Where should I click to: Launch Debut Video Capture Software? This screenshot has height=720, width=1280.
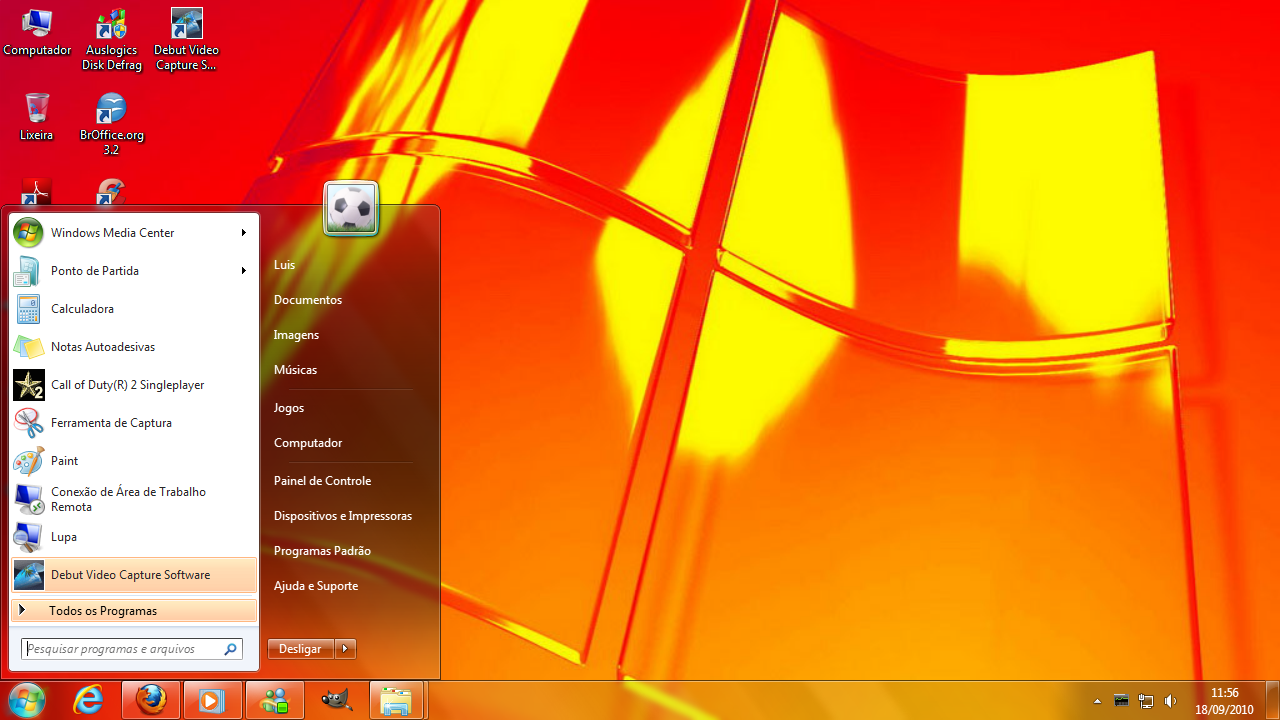click(131, 574)
